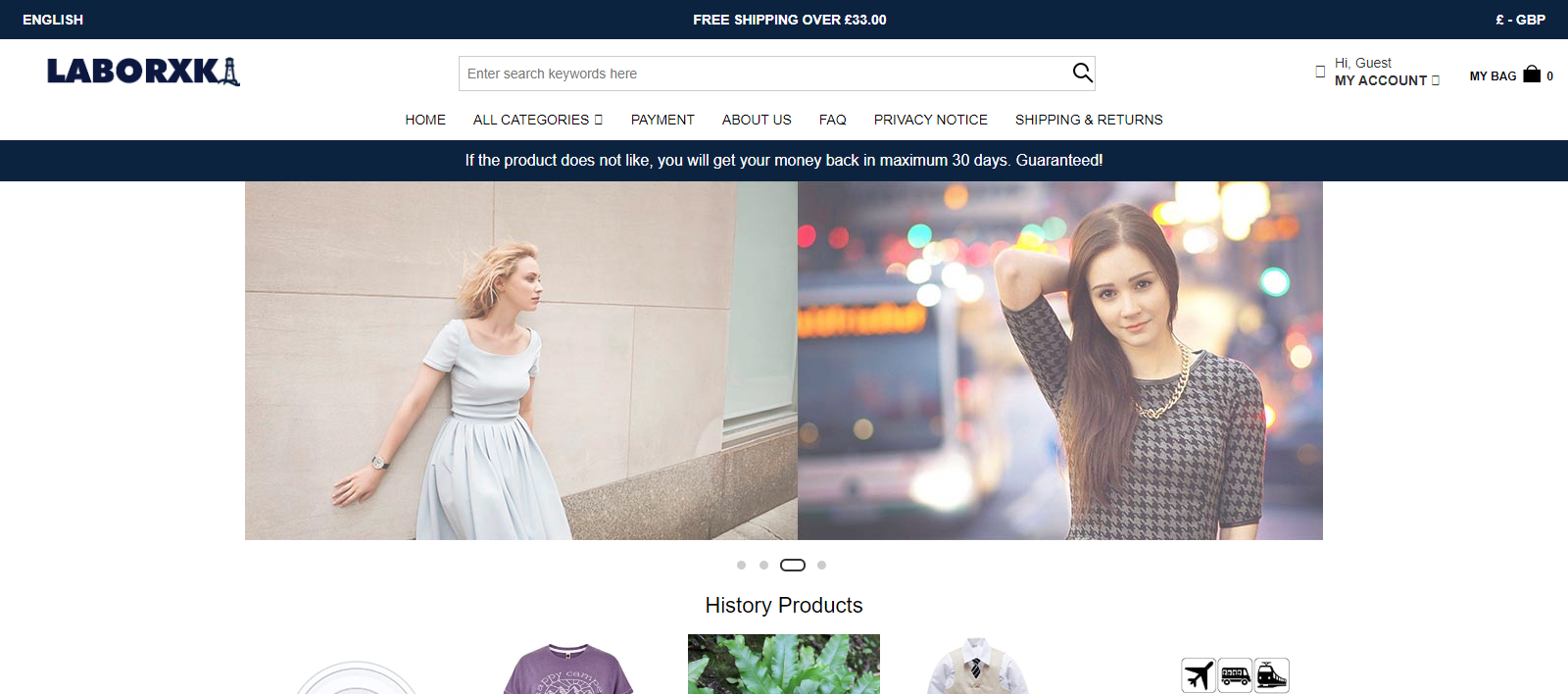The height and width of the screenshot is (694, 1568).
Task: Click the transport icons image in History Products
Action: (1235, 675)
